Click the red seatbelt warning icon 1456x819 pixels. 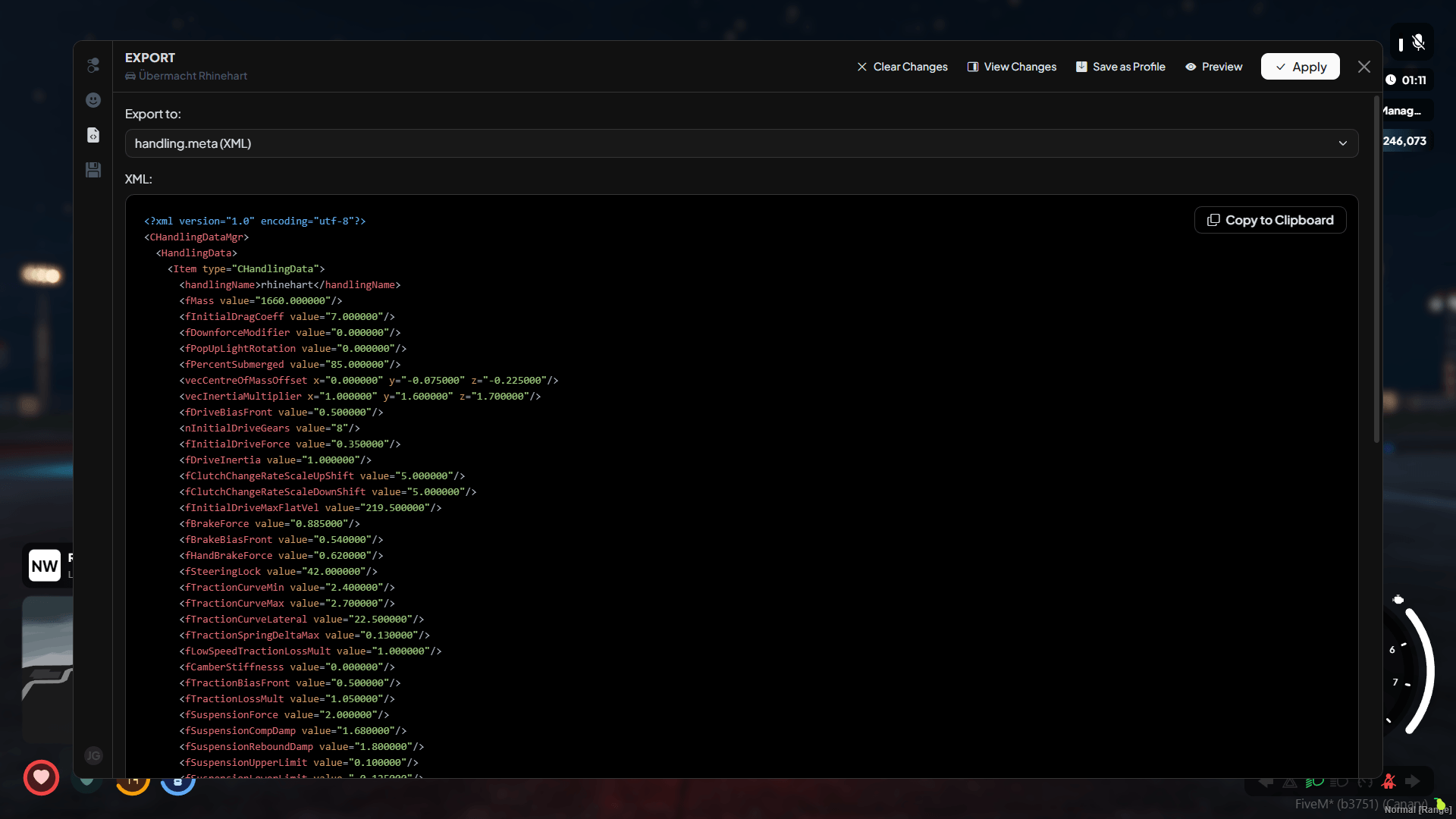[1389, 782]
